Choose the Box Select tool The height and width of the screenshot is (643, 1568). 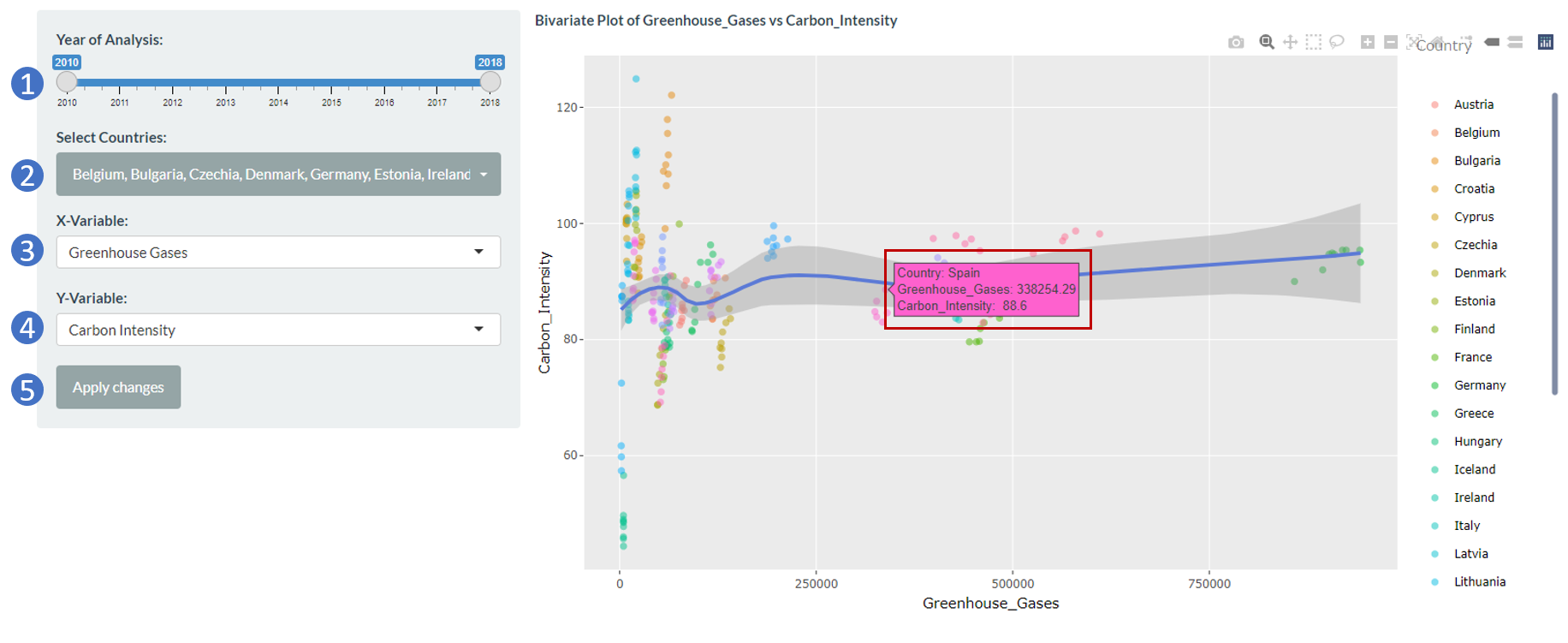click(x=1314, y=42)
